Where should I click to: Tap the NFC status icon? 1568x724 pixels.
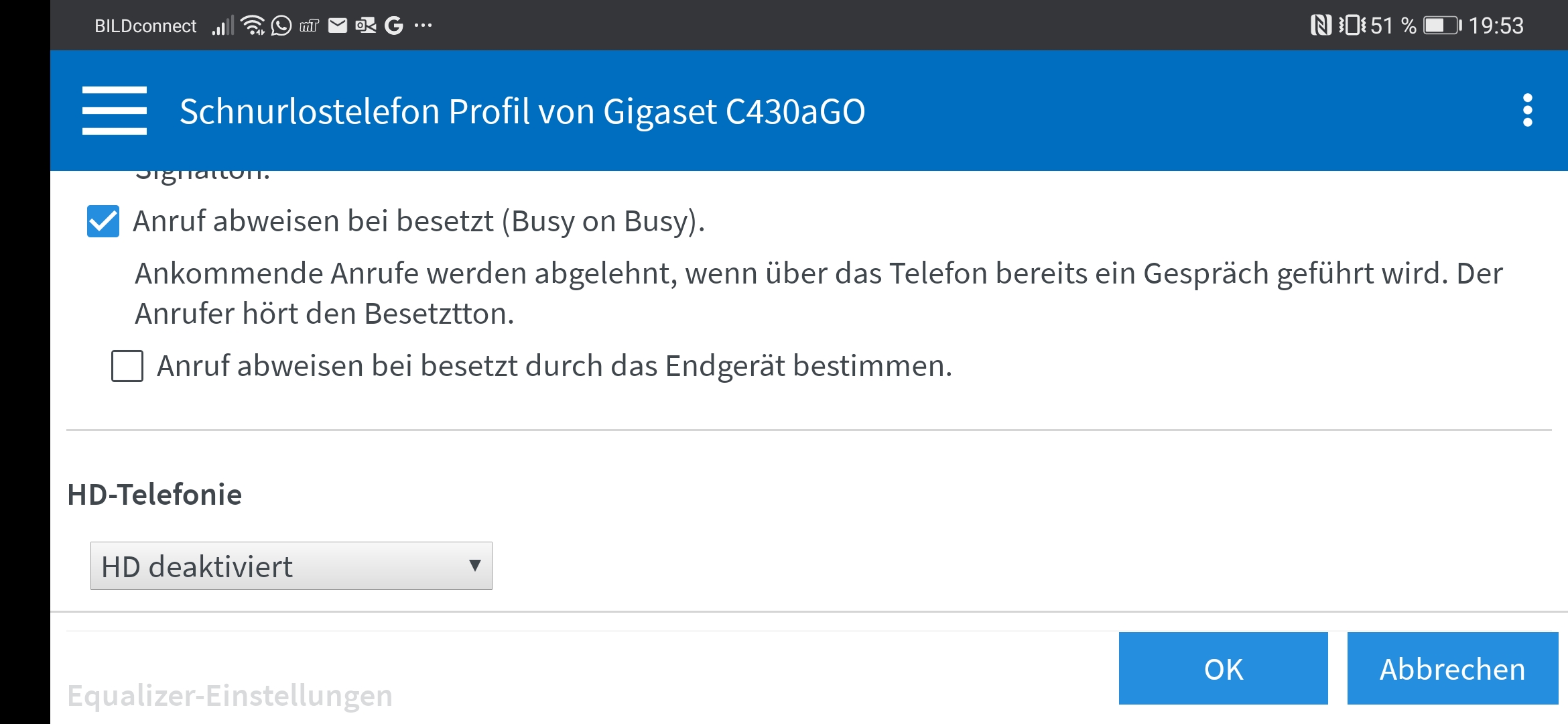pos(1320,25)
